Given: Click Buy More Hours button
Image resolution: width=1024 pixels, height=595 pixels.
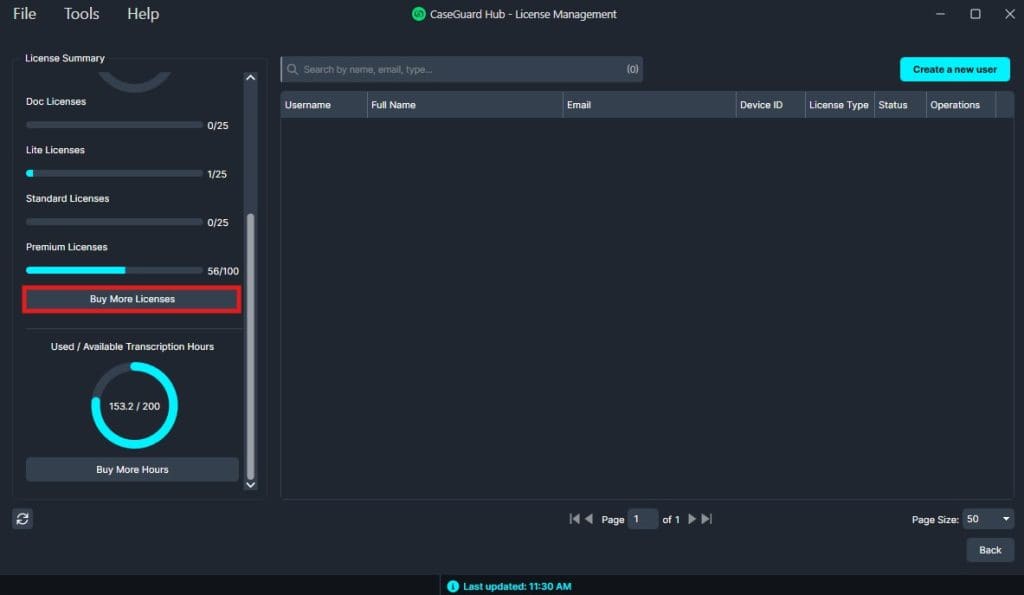Looking at the screenshot, I should [132, 470].
